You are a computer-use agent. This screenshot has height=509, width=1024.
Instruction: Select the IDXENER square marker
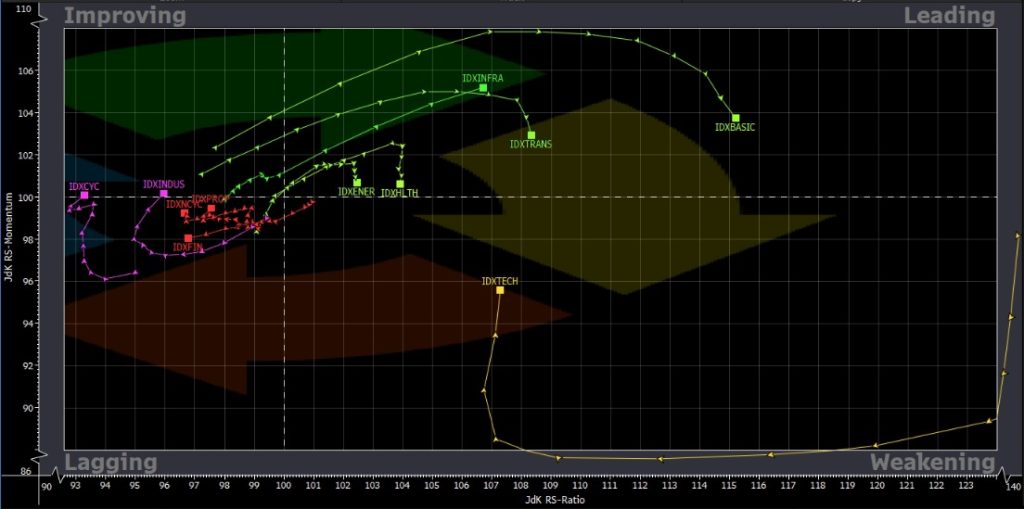click(x=357, y=183)
